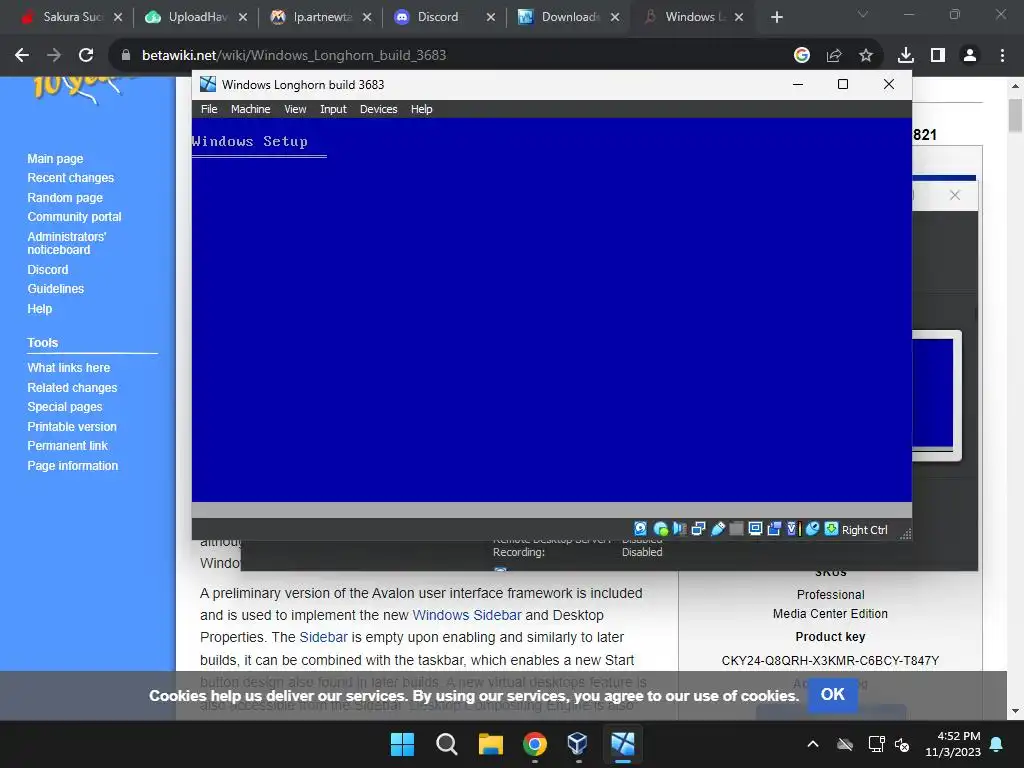Open the Machine menu in VM window
Viewport: 1024px width, 768px height.
point(250,109)
